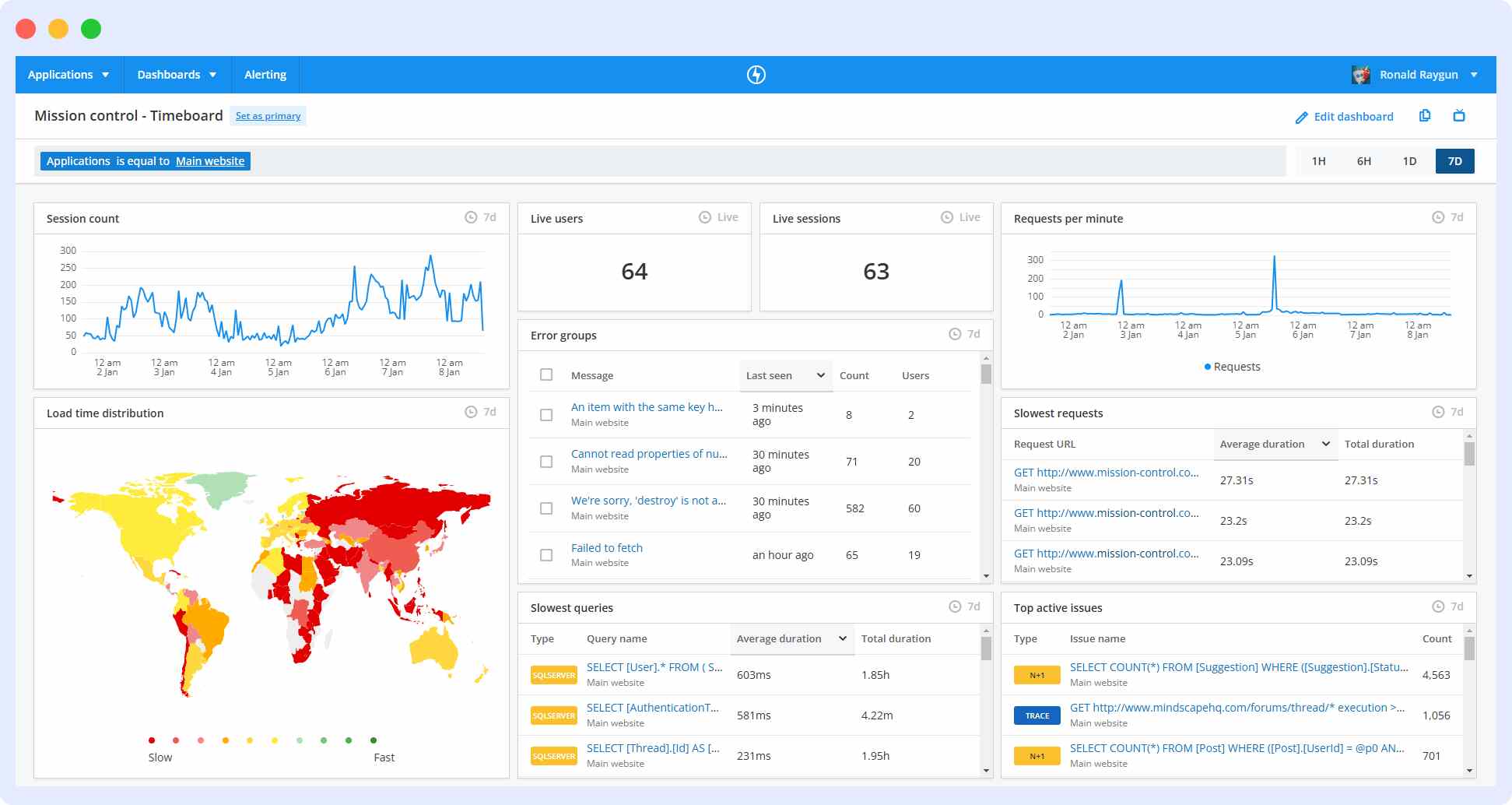Check the 'Cannot read properties' error checkbox
This screenshot has height=805, width=1512.
546,461
